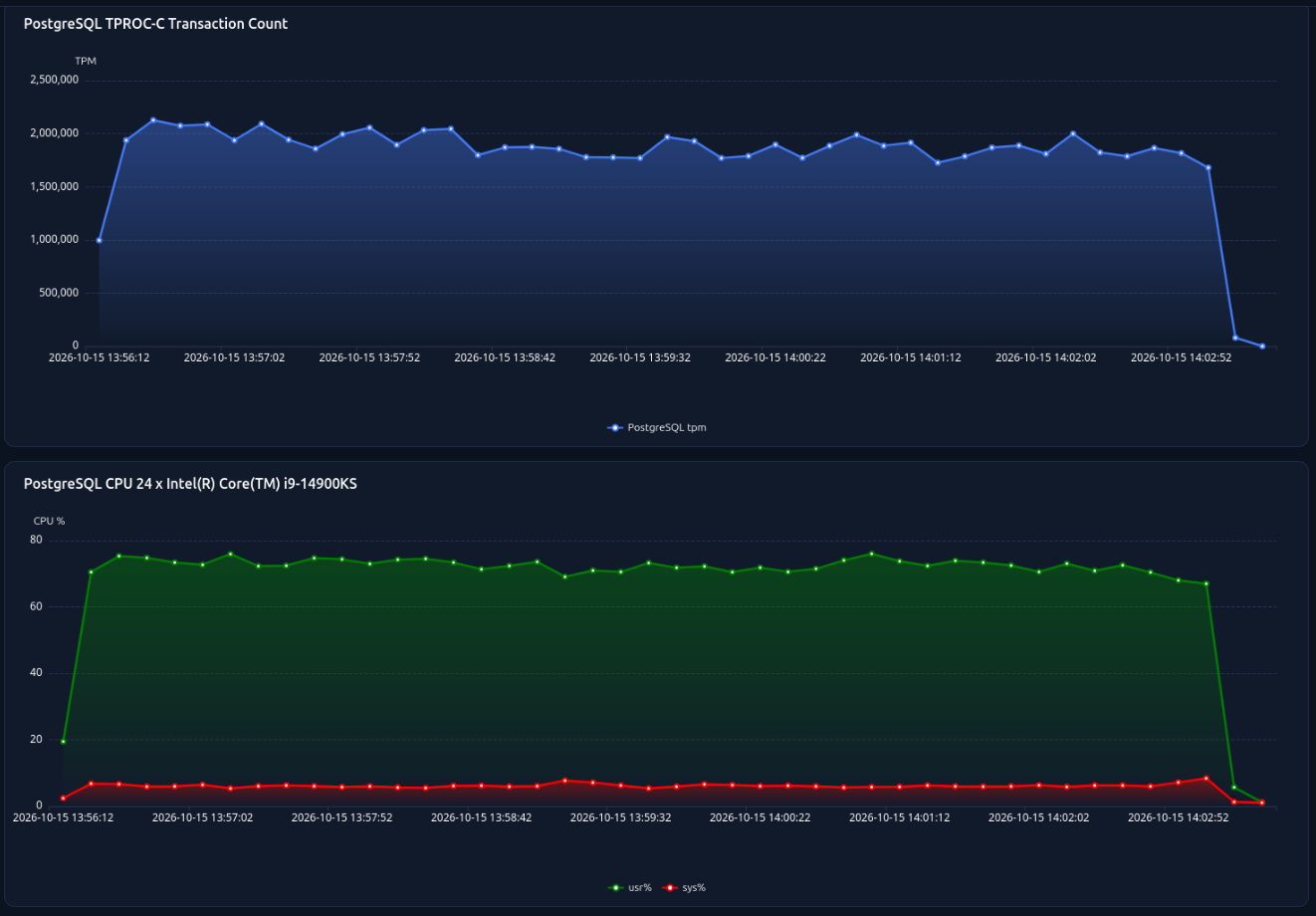
Task: Click the 500,000 y-axis label
Action: [59, 293]
